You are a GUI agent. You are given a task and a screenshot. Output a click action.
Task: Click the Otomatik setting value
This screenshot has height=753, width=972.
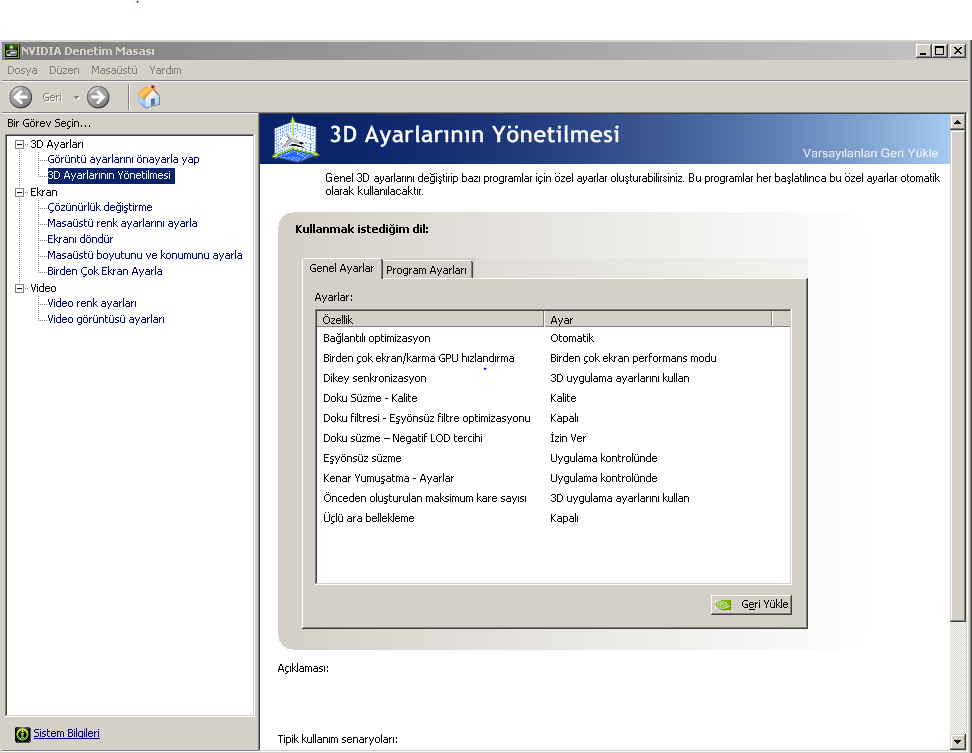coord(572,338)
